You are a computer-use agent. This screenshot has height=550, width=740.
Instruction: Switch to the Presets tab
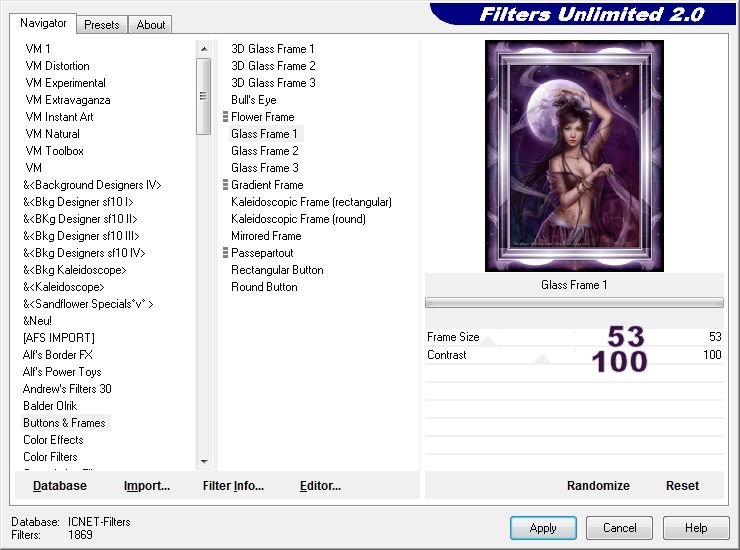pos(101,25)
